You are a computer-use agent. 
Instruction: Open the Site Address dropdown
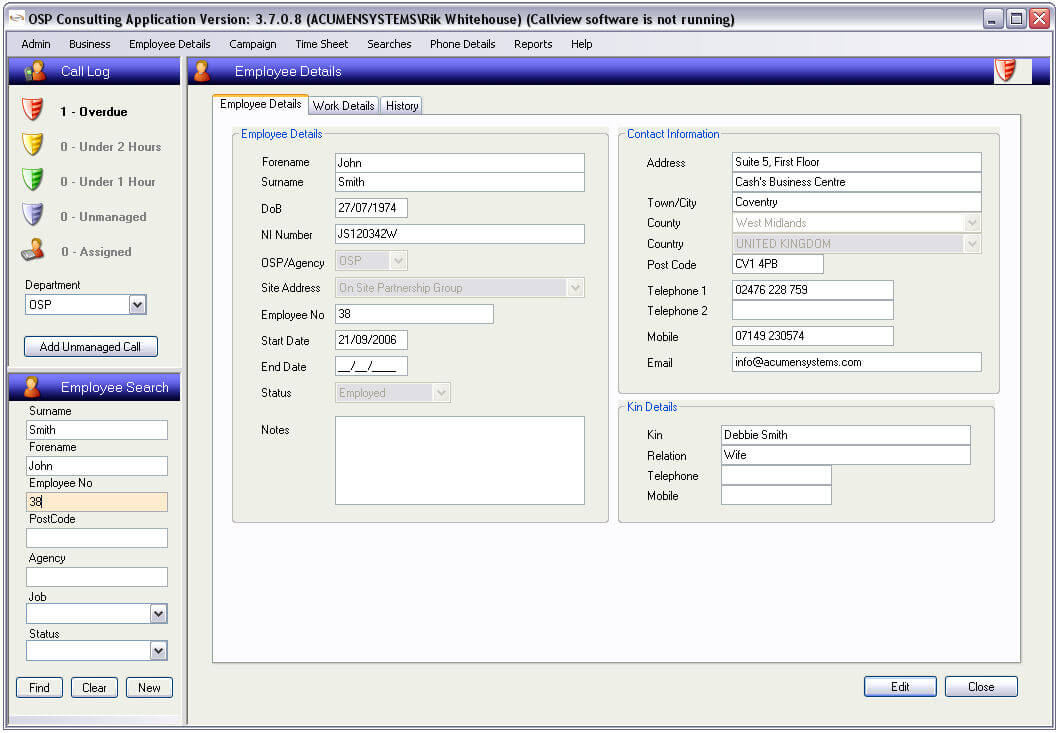[x=575, y=288]
